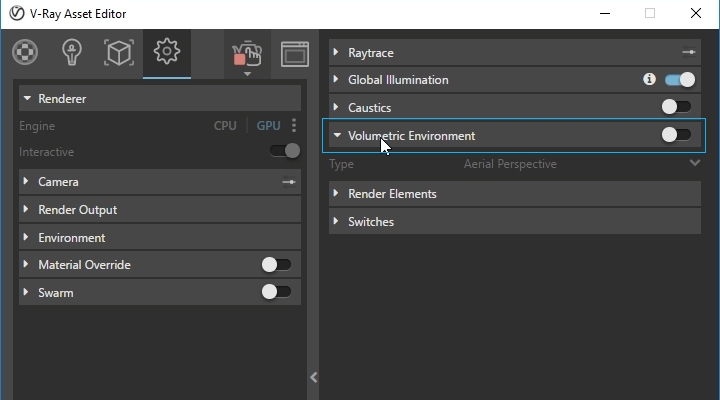Image resolution: width=720 pixels, height=400 pixels.
Task: Expand the Environment section
Action: [x=71, y=238]
